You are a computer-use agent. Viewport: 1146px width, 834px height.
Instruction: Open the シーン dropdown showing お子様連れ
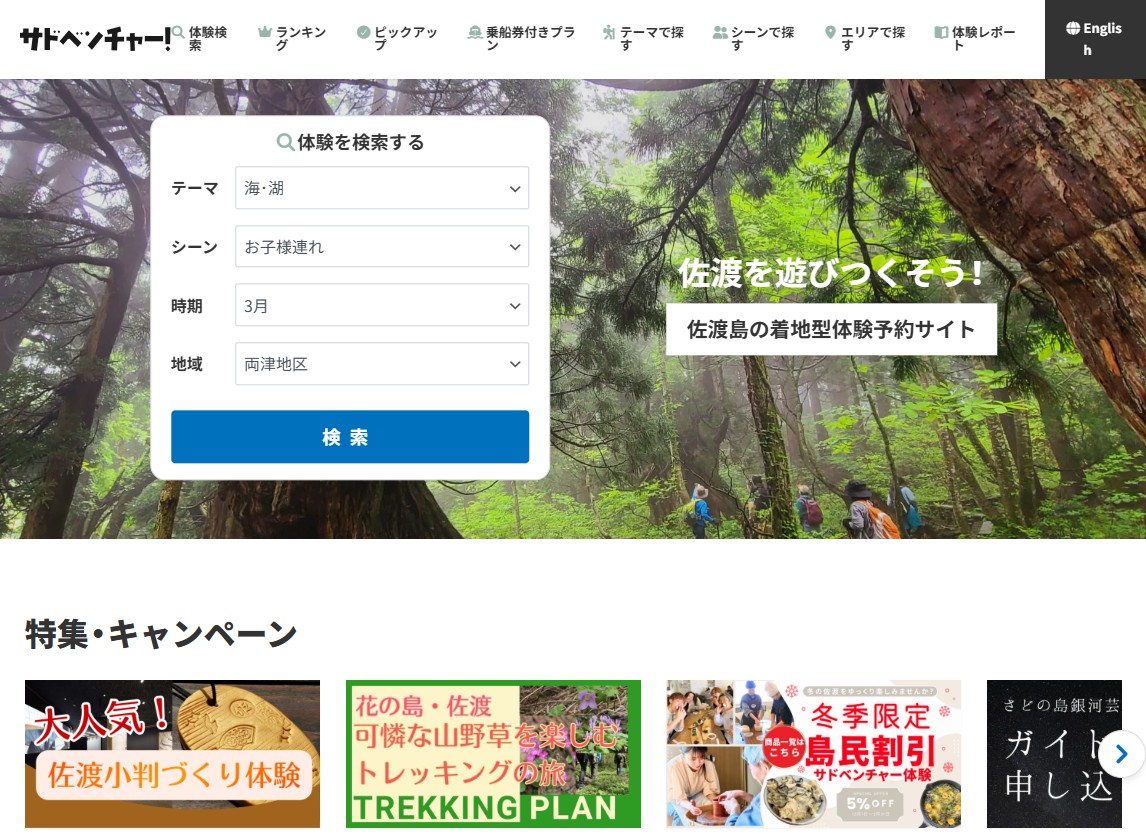pos(381,247)
